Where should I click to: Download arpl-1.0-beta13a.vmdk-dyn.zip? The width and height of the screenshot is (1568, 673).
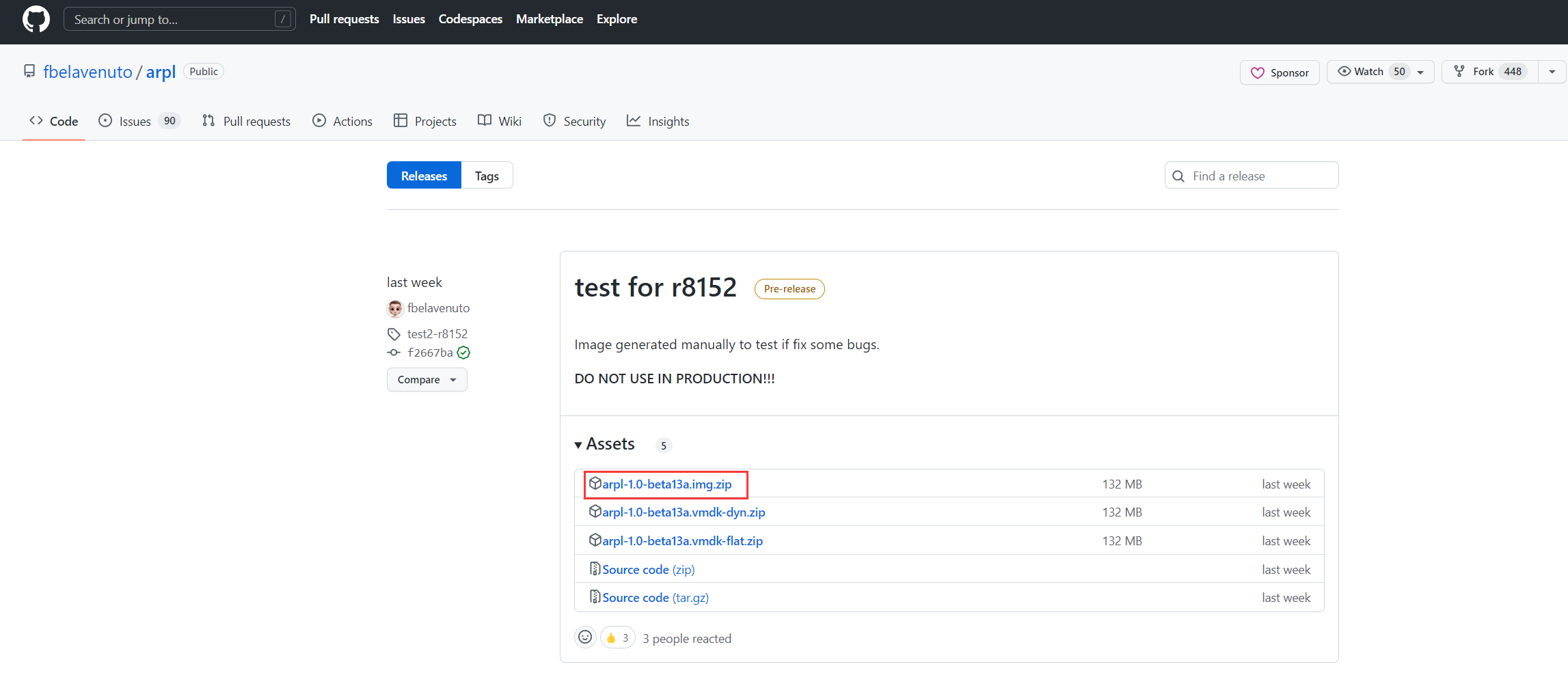pyautogui.click(x=684, y=512)
